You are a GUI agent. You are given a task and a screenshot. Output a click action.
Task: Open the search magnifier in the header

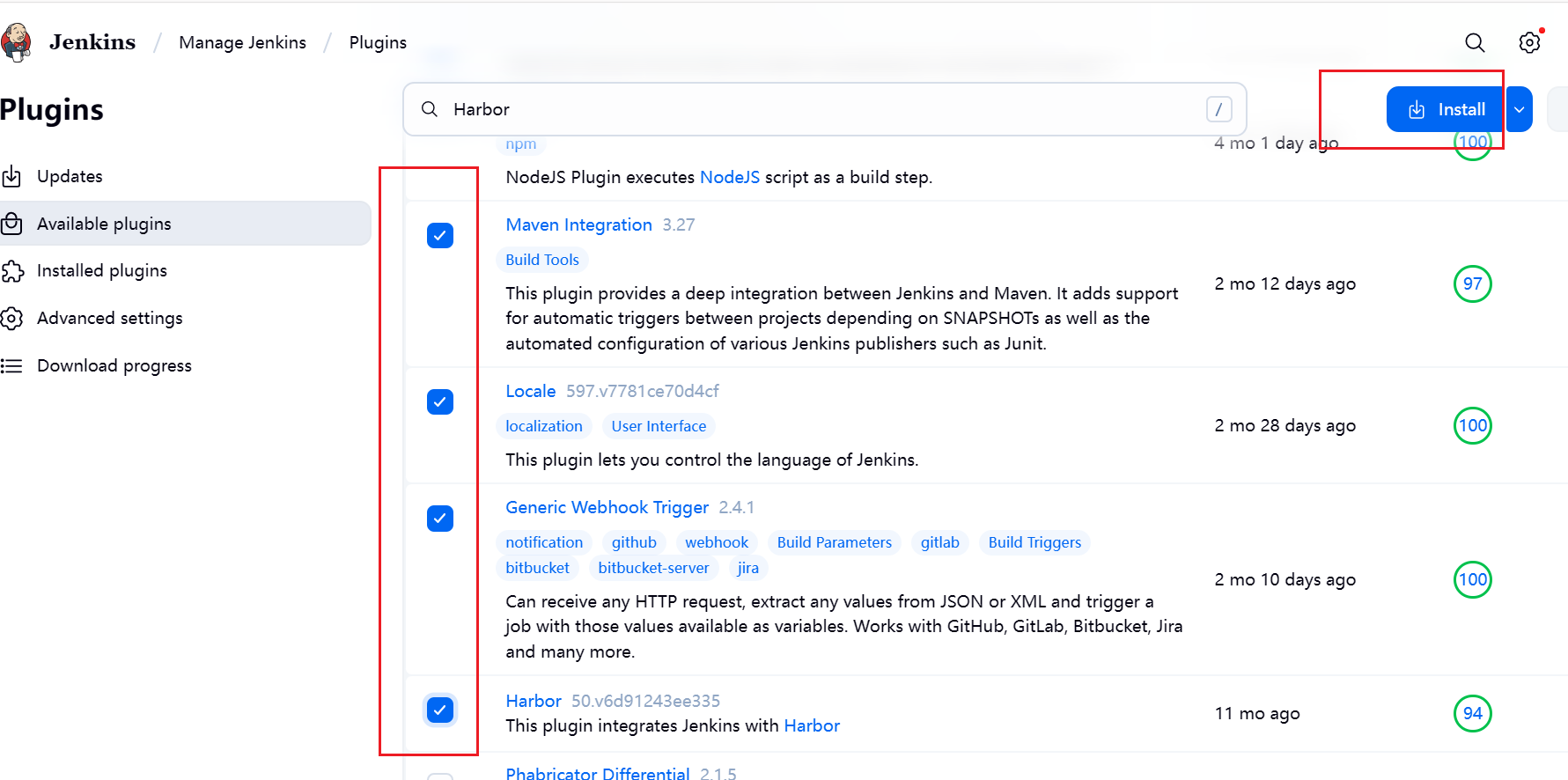coord(1475,42)
